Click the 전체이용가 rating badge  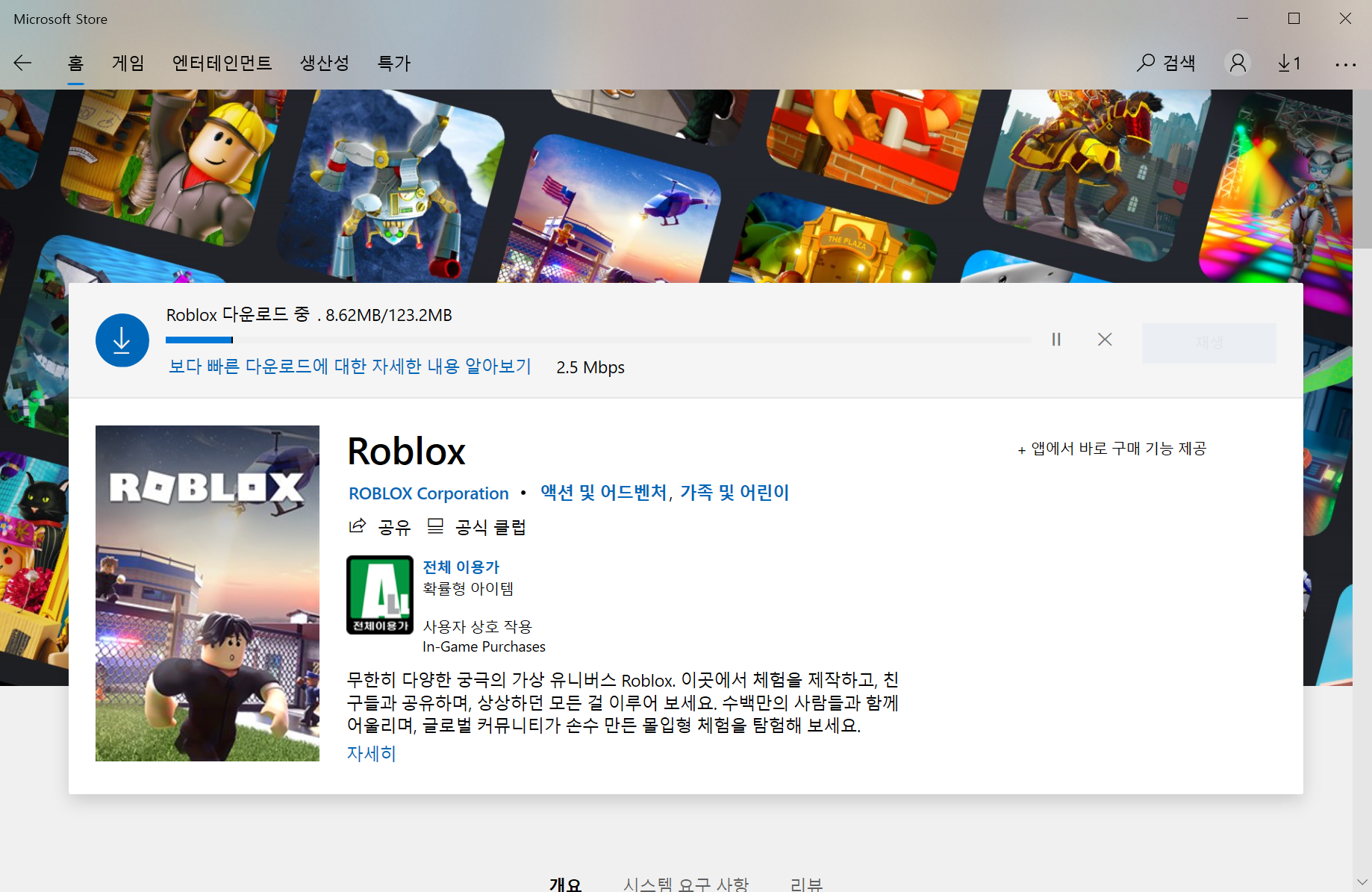click(380, 595)
